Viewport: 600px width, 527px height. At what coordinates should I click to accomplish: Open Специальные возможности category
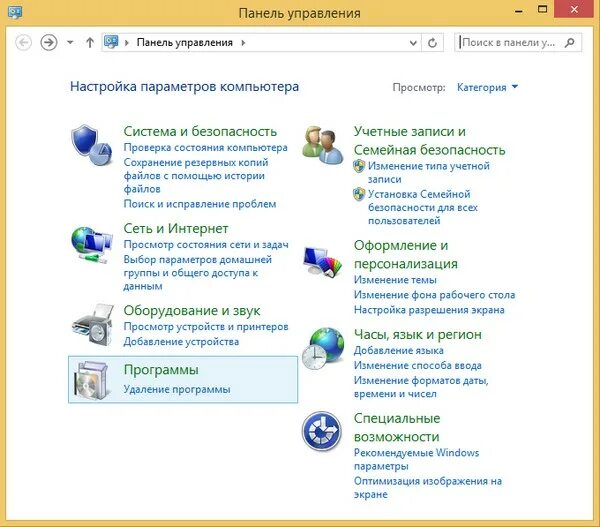(397, 427)
